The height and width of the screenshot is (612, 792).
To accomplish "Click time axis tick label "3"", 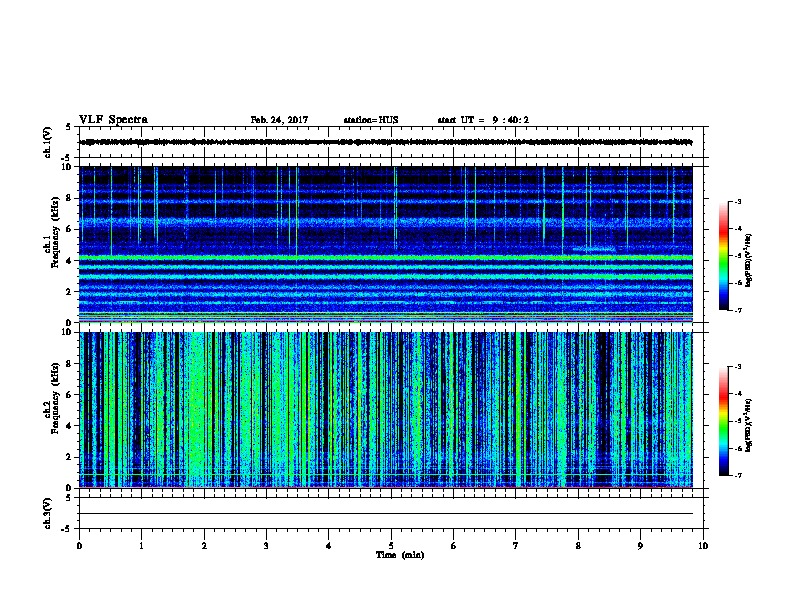I will [266, 546].
